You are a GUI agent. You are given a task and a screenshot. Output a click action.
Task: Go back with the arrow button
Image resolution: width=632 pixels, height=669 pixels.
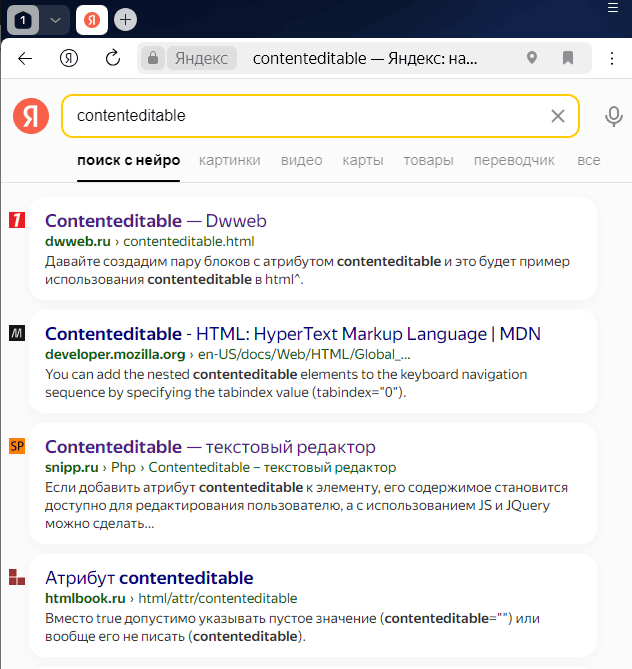tap(25, 58)
